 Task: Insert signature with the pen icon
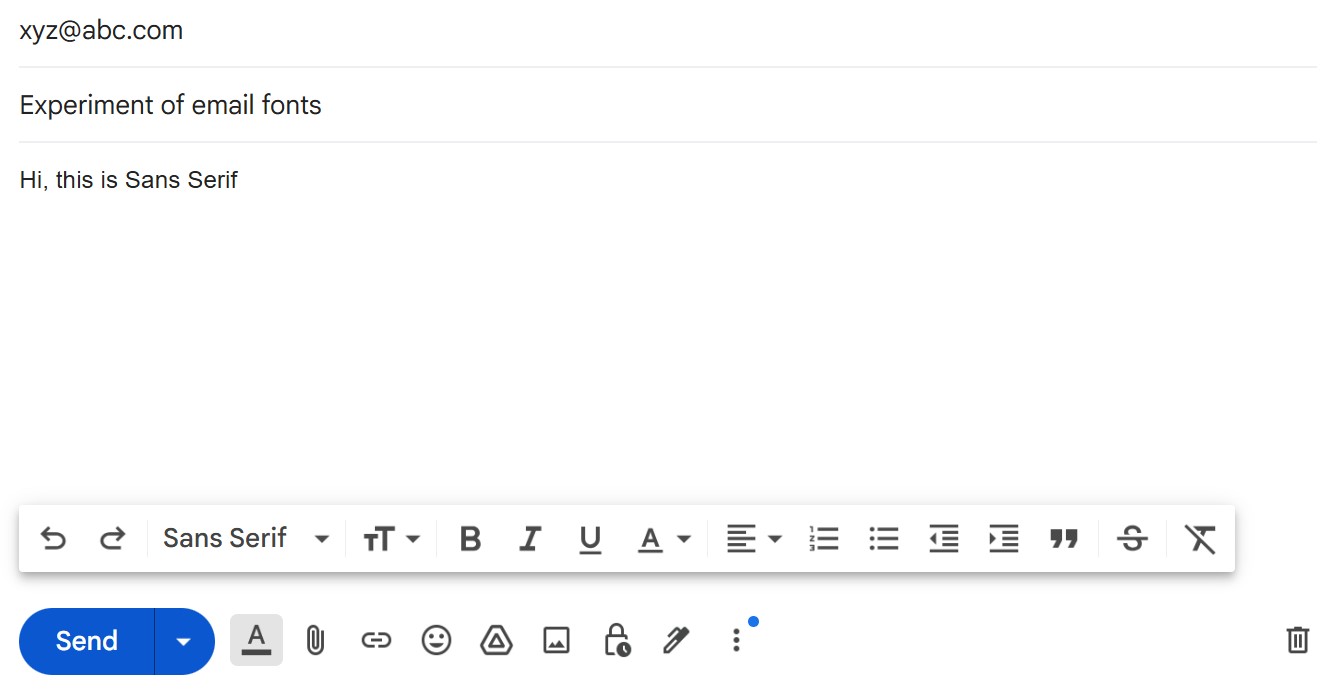(x=677, y=640)
